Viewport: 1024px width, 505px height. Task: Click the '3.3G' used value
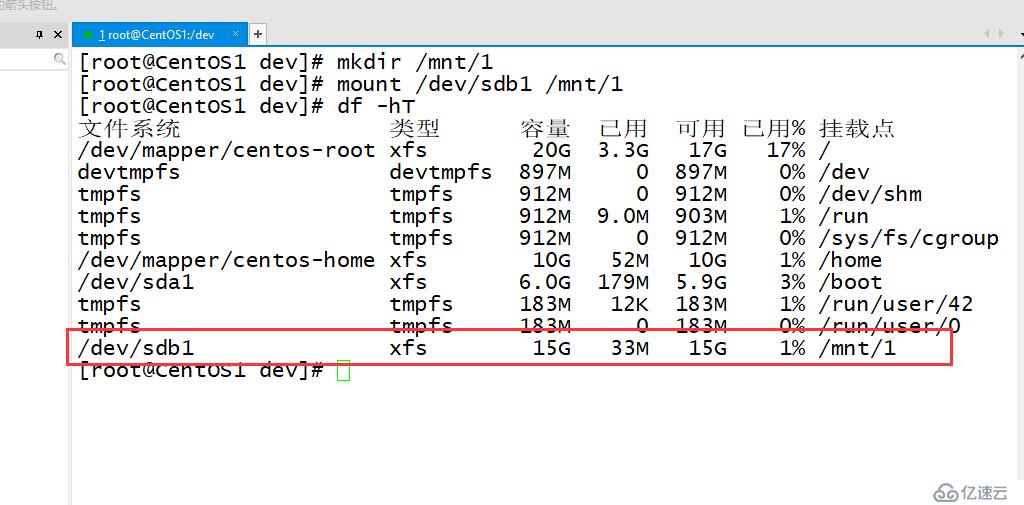pos(624,150)
